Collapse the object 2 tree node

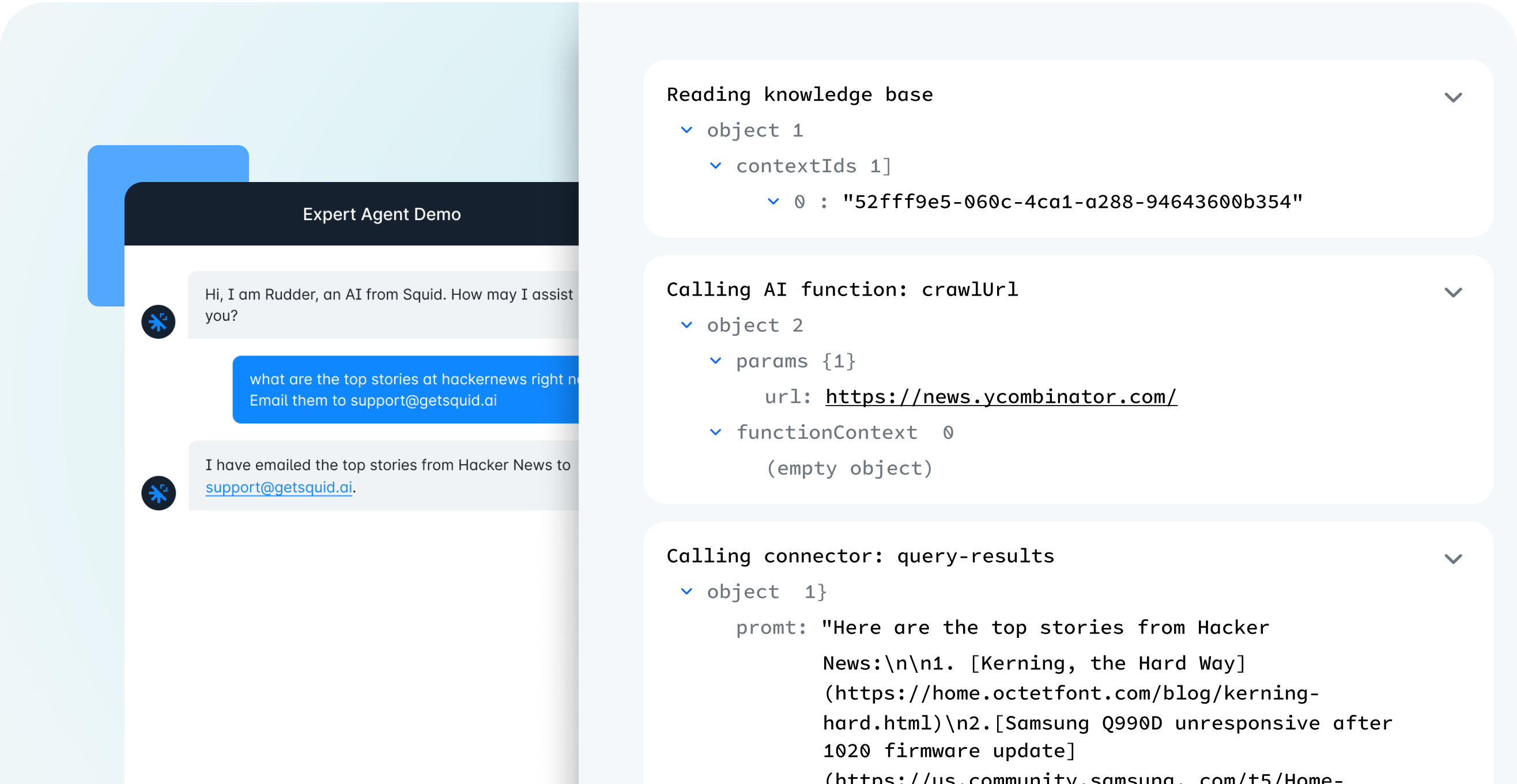click(x=686, y=324)
